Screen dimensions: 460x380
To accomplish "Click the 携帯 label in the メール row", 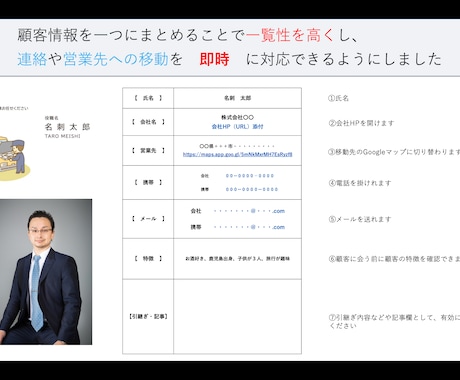I will [196, 227].
